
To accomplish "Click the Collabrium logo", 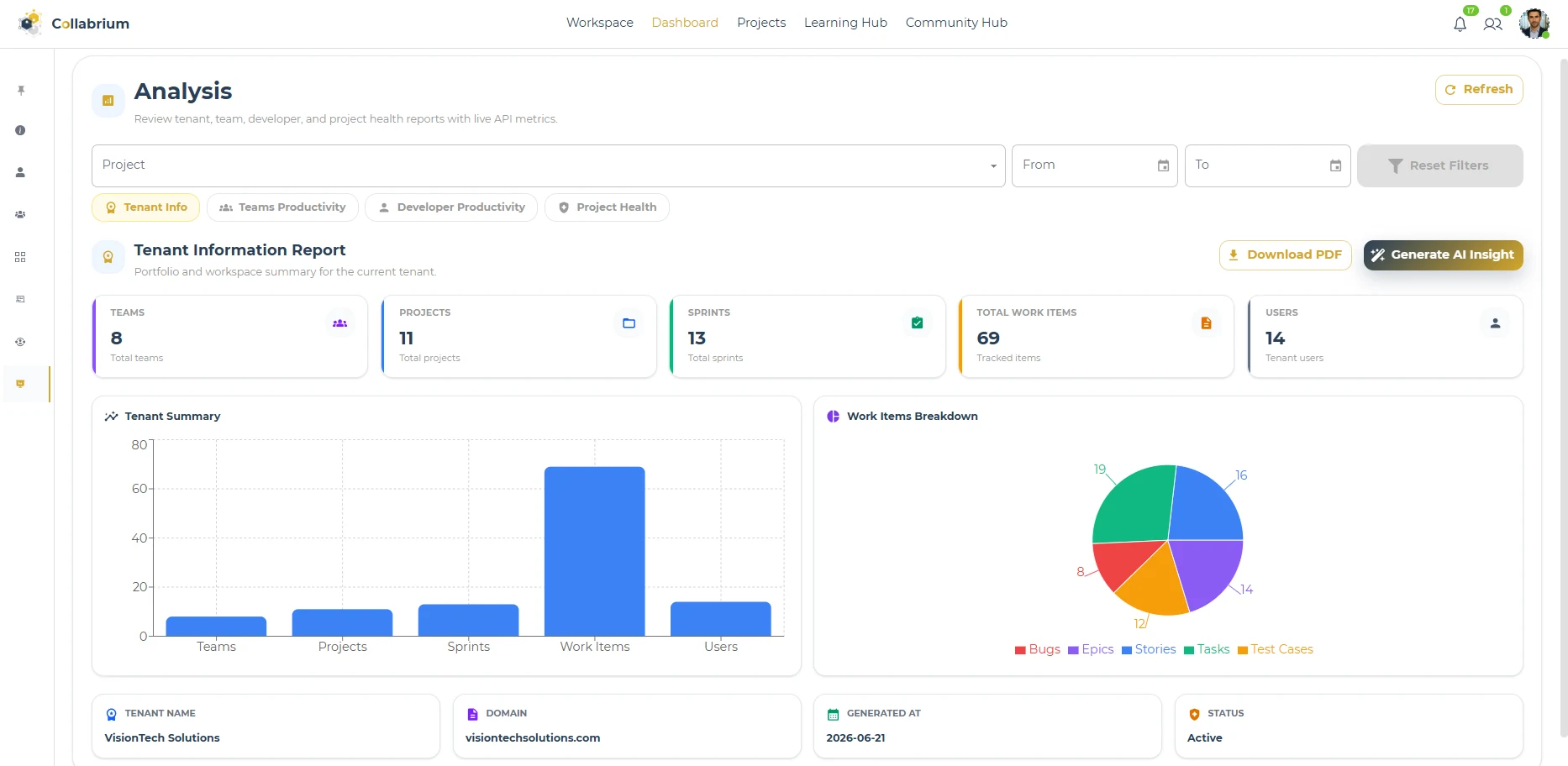I will pos(74,24).
